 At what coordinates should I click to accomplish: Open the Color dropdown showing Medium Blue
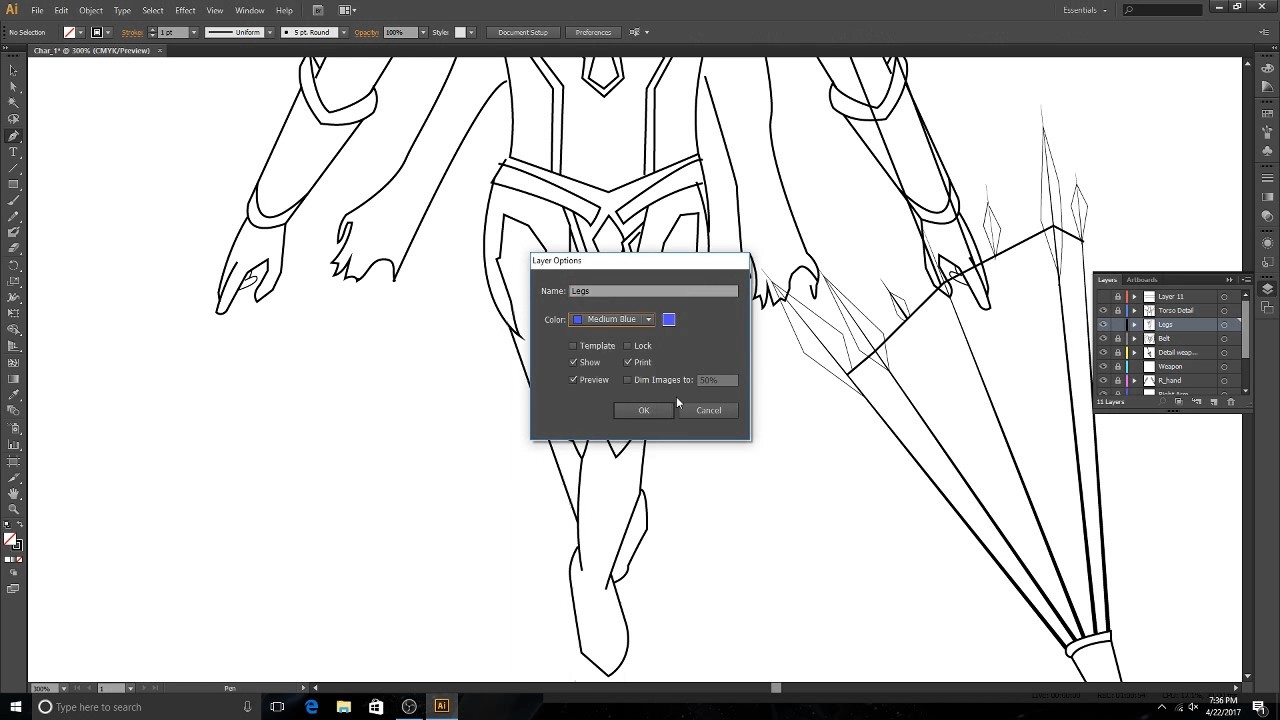click(x=612, y=320)
